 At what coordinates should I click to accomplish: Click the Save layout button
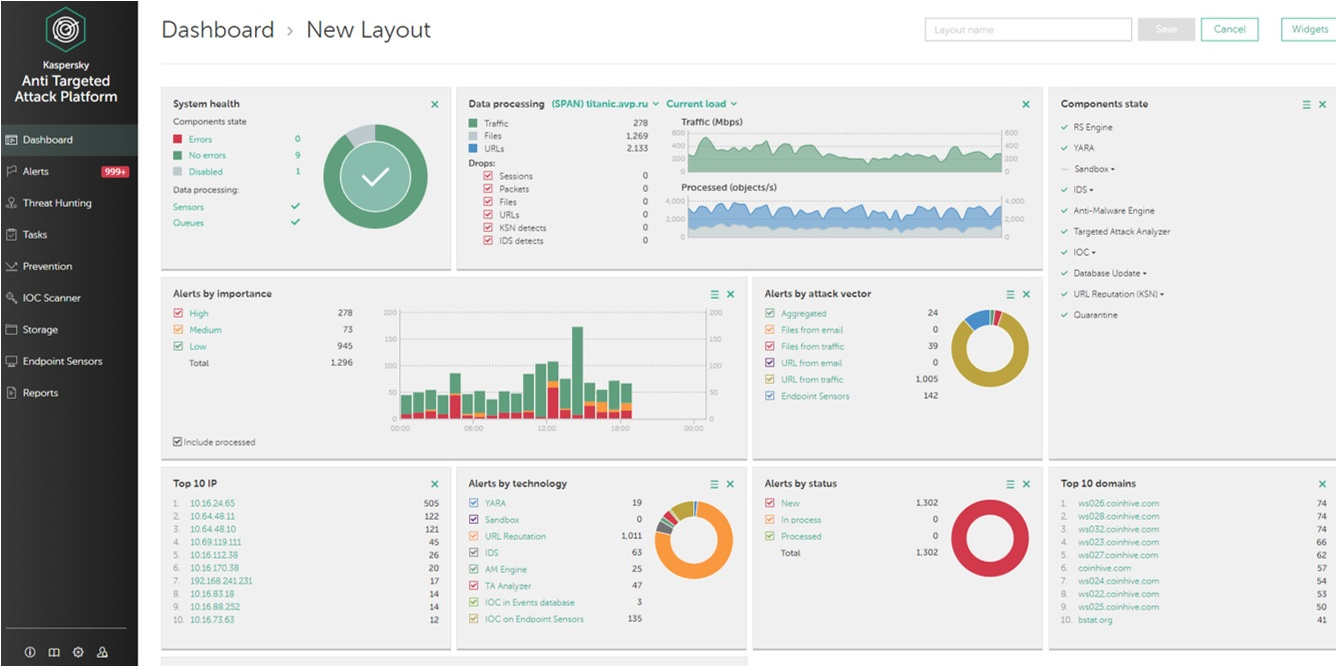point(1166,30)
